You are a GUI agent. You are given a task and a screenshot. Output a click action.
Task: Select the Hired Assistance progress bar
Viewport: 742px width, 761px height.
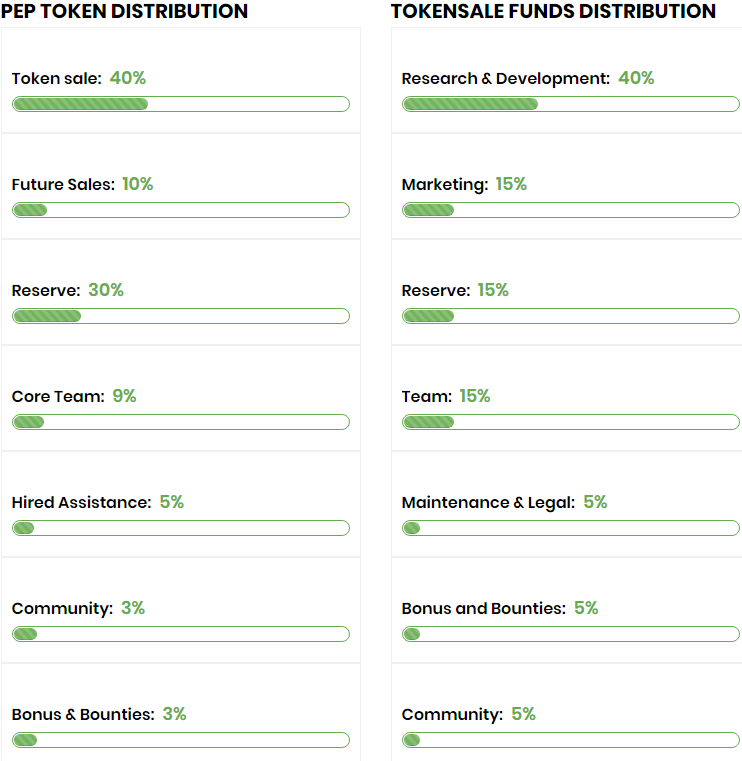pyautogui.click(x=180, y=528)
